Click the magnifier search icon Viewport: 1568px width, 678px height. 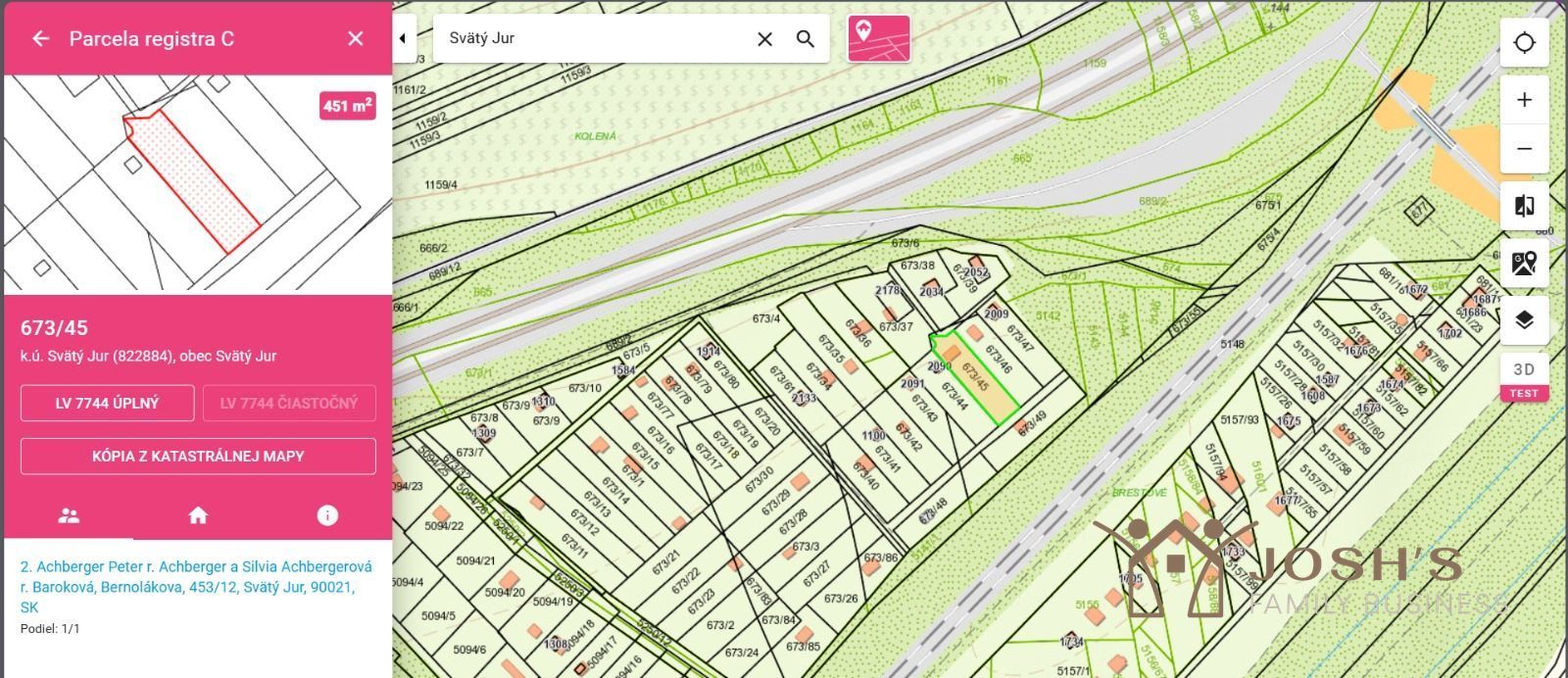click(x=806, y=38)
